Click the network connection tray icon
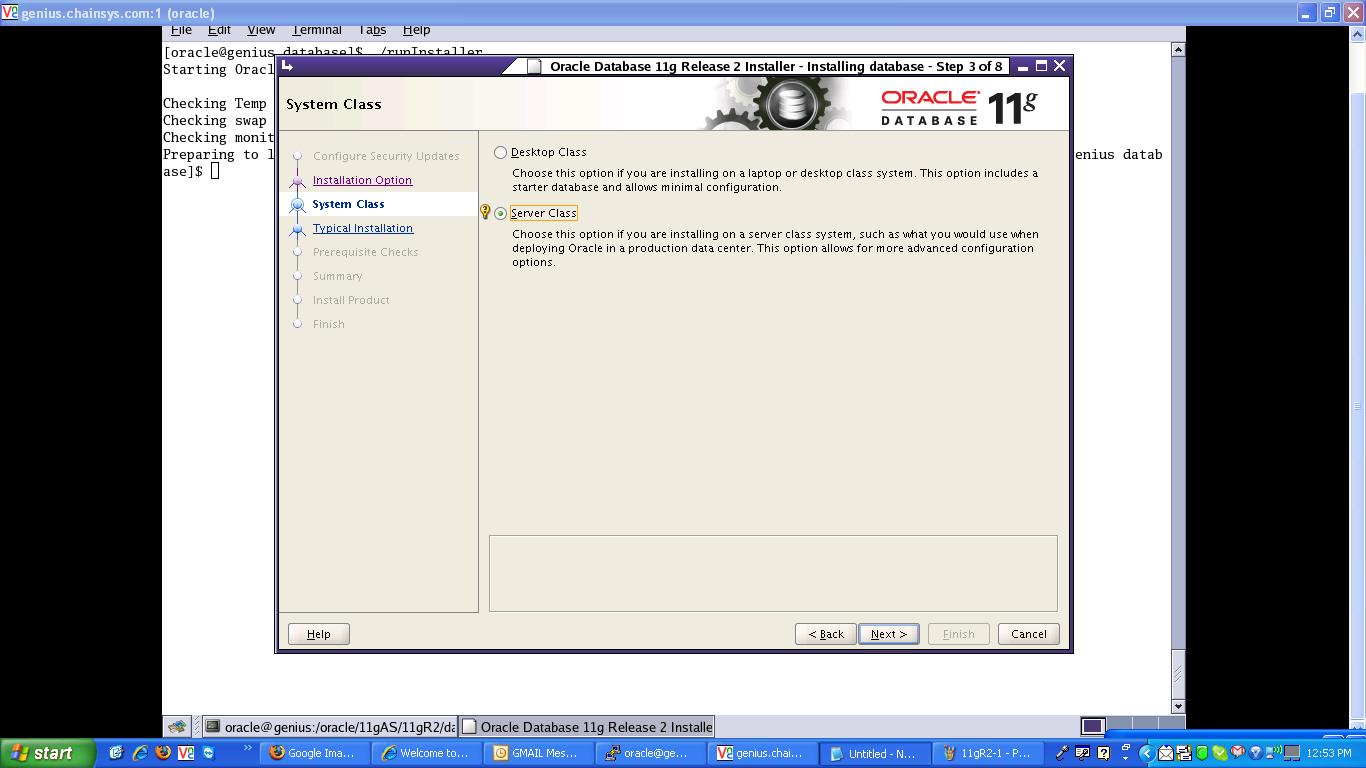 (x=1273, y=752)
